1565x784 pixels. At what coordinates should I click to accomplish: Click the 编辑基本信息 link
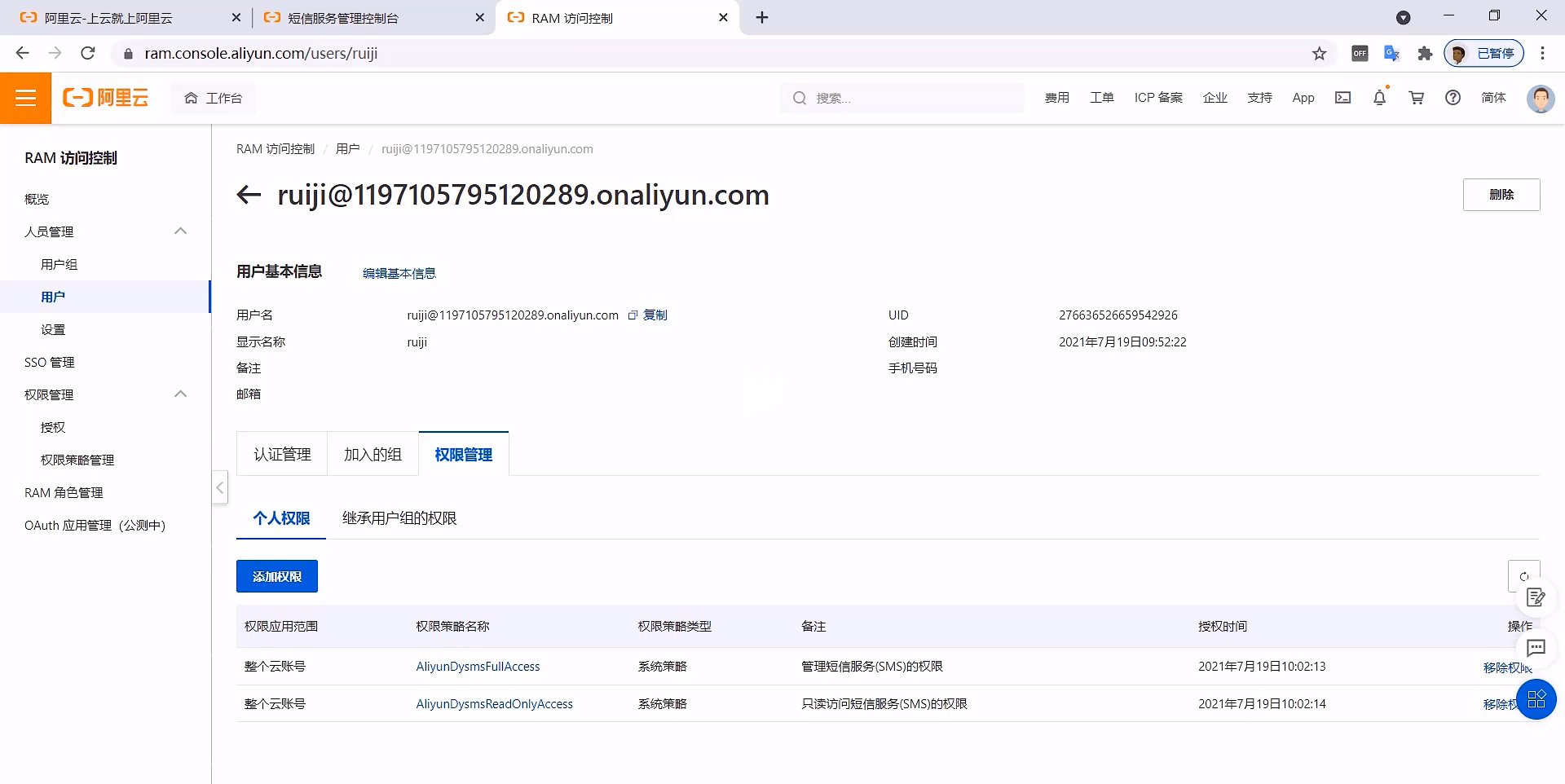[x=399, y=274]
